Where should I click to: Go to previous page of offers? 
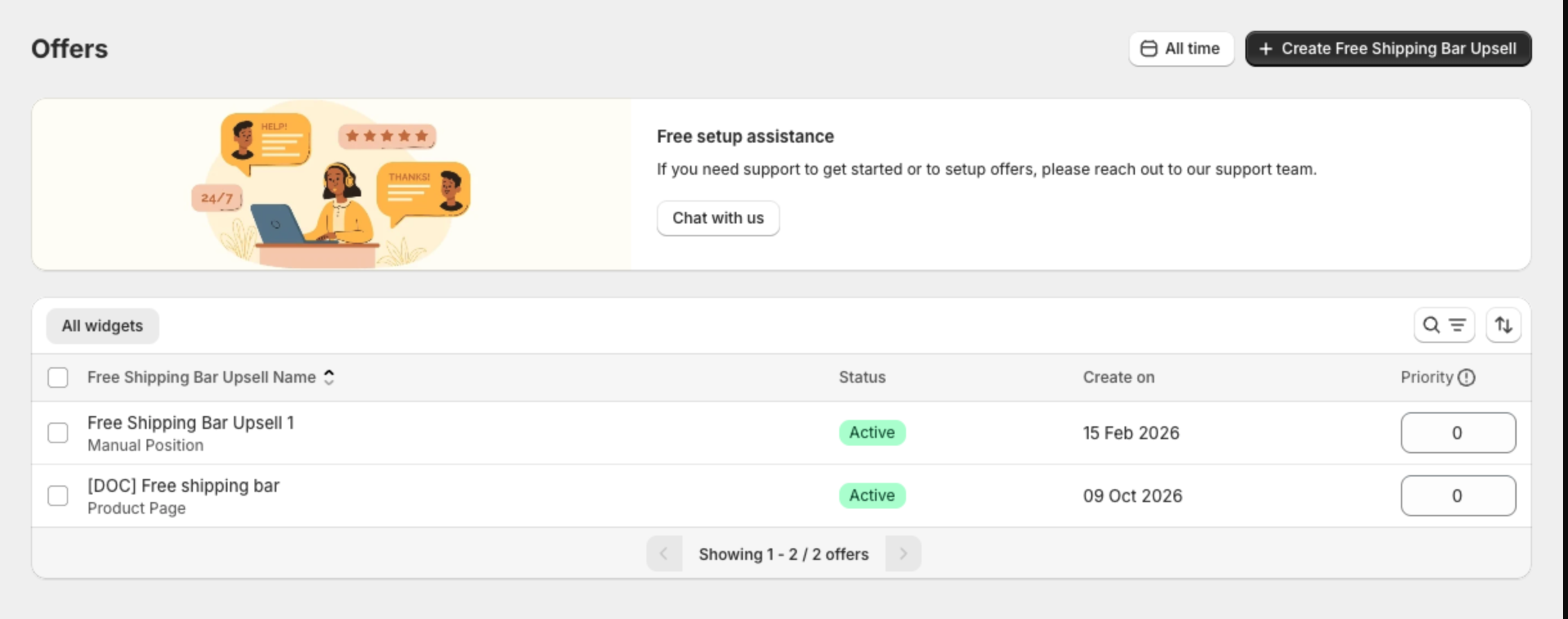(x=664, y=554)
